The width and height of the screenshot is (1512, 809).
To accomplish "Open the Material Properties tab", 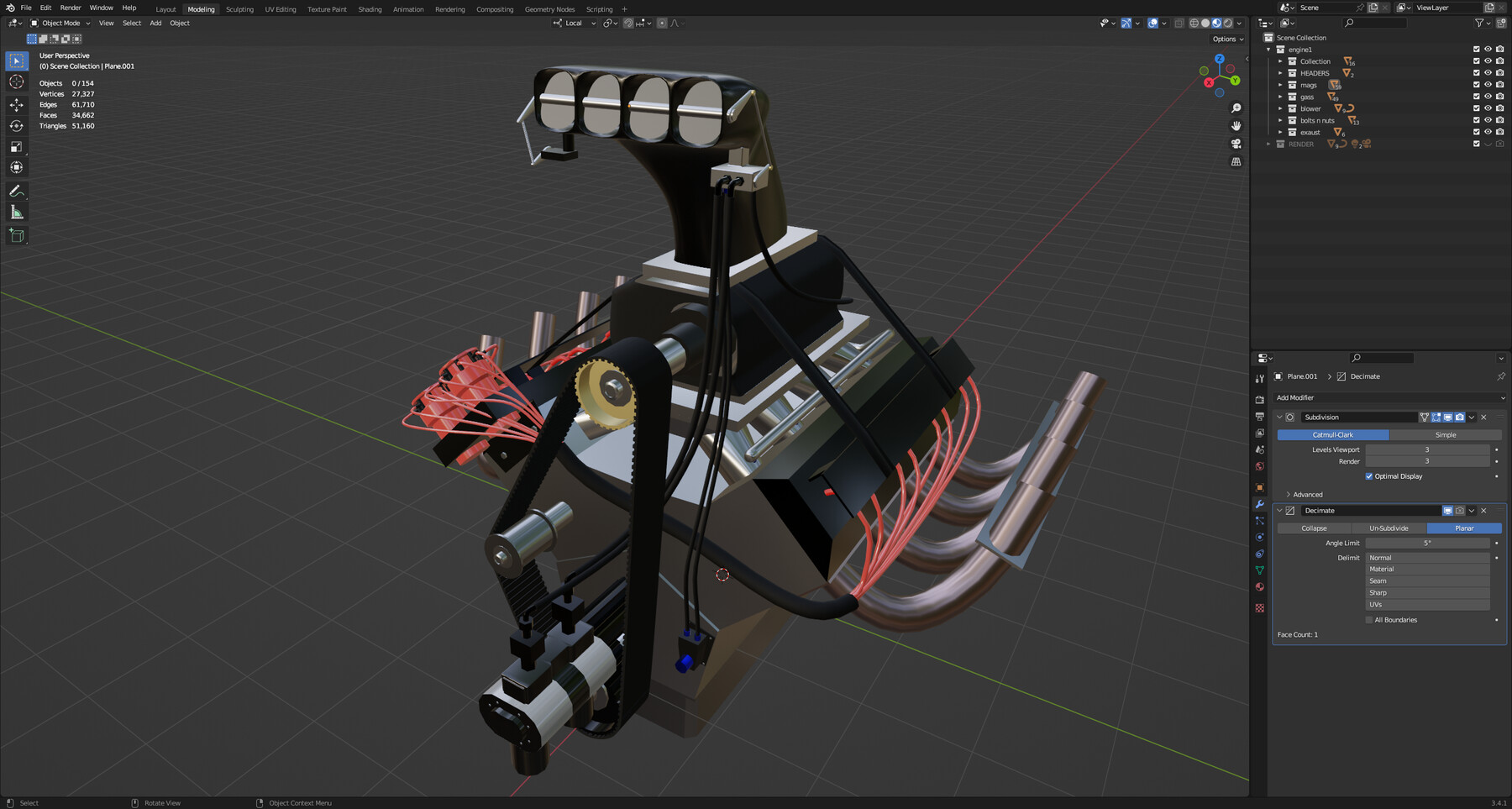I will click(1259, 587).
